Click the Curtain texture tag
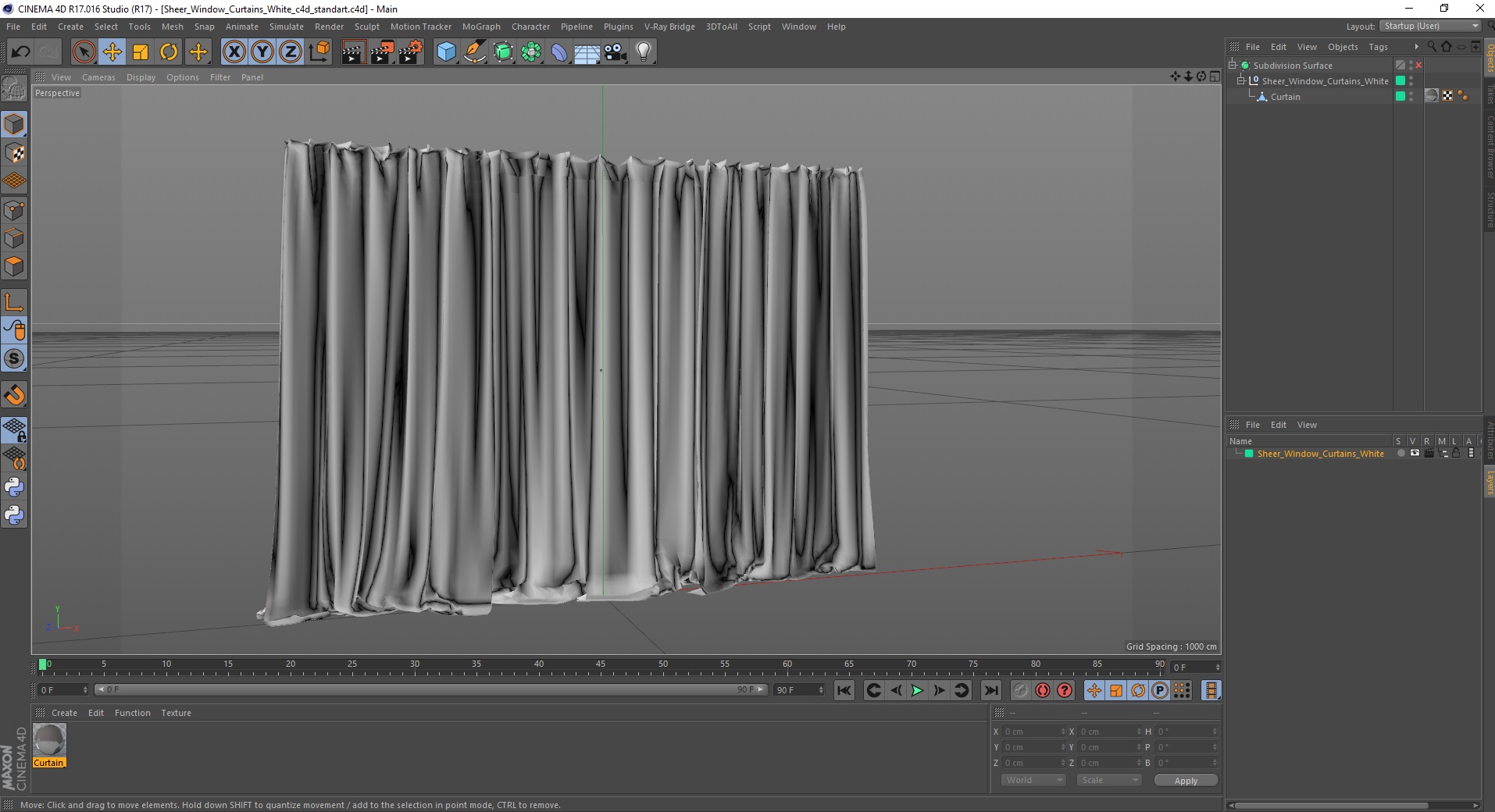 pyautogui.click(x=1432, y=96)
